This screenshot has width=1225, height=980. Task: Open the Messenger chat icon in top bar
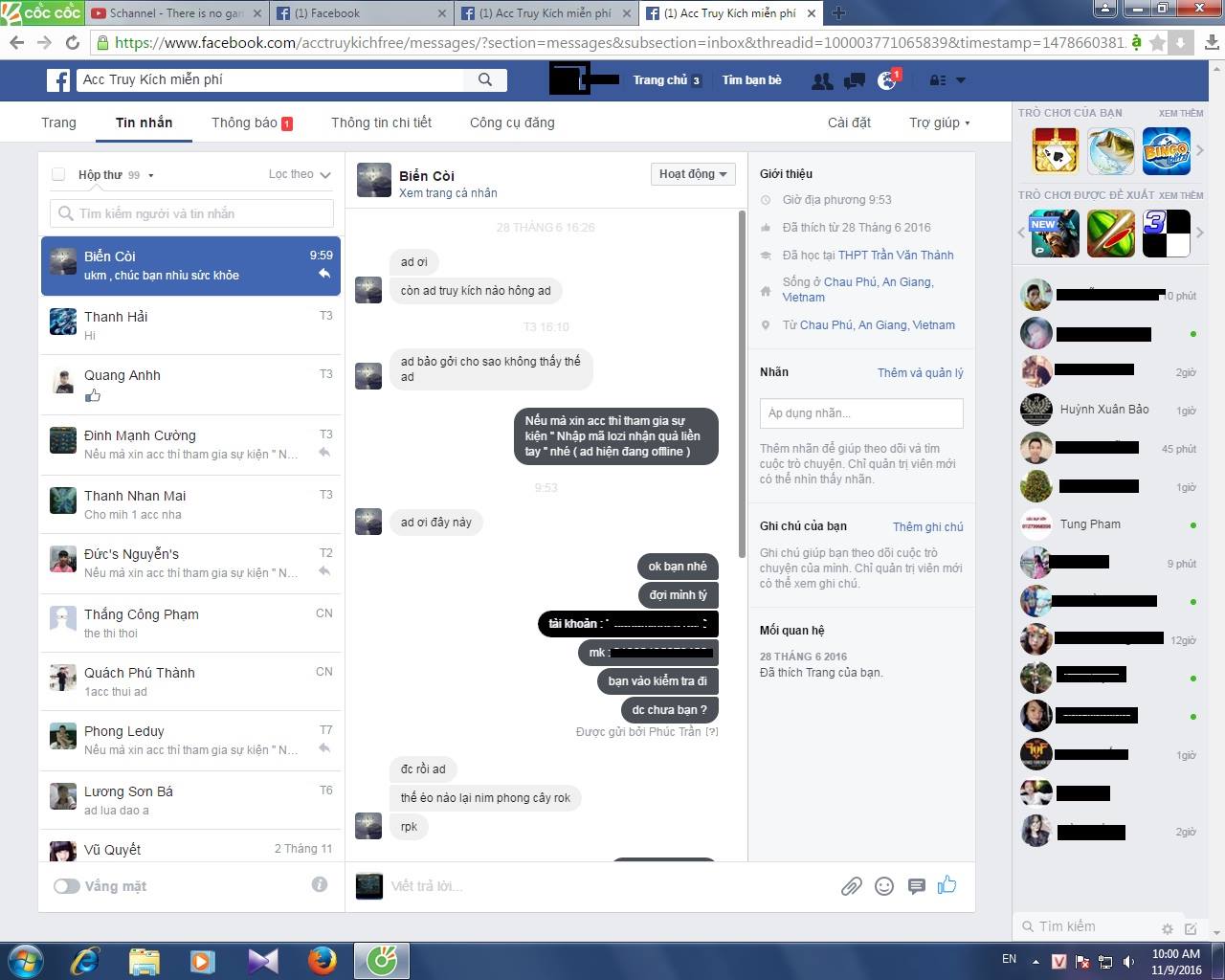(x=855, y=81)
